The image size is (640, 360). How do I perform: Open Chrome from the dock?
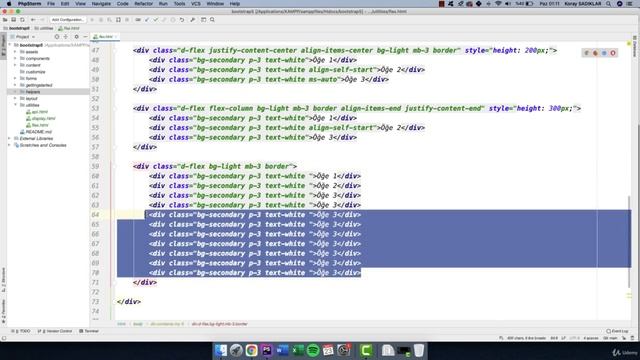tap(251, 350)
